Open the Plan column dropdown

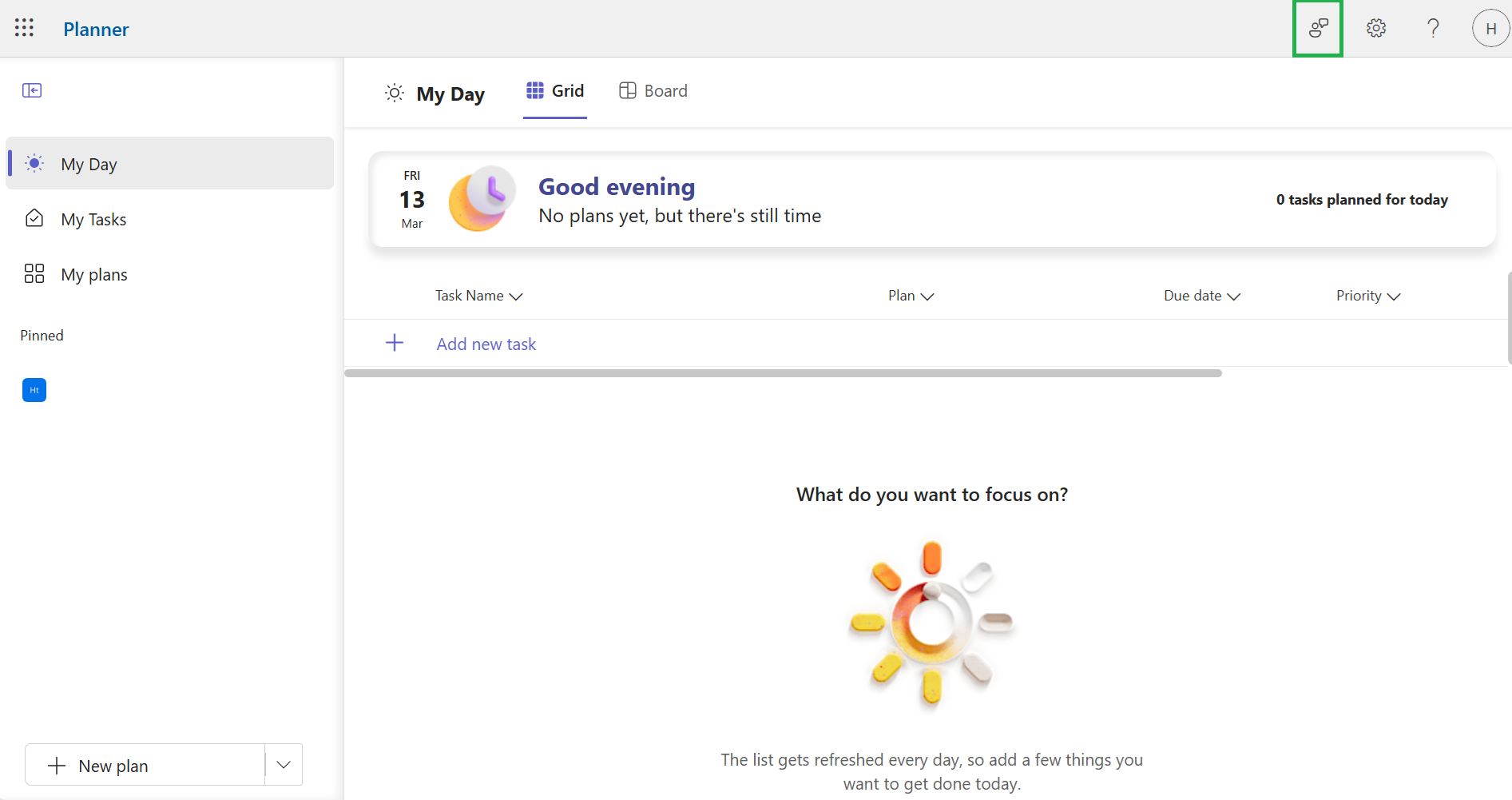pyautogui.click(x=911, y=296)
